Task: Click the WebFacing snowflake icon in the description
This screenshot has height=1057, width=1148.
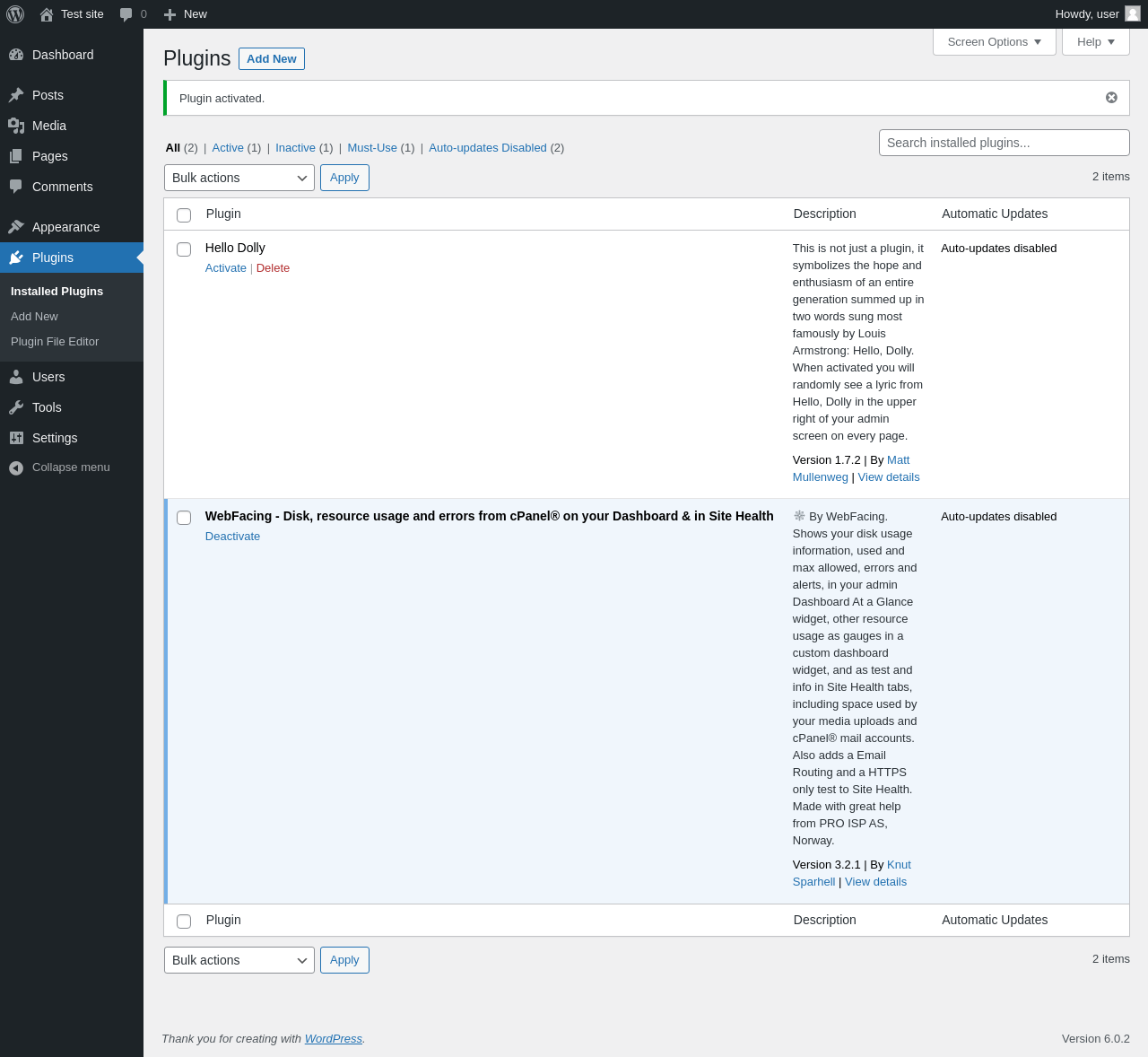Action: click(x=799, y=516)
